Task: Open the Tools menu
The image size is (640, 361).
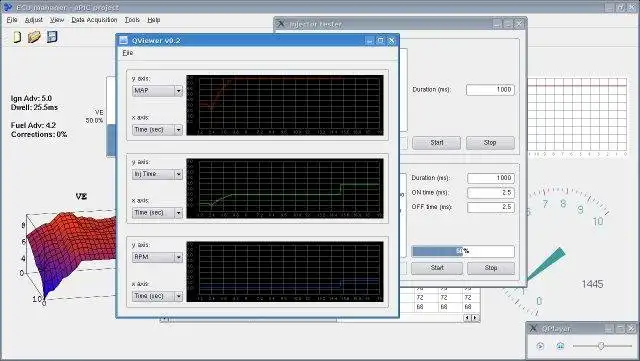Action: point(132,20)
